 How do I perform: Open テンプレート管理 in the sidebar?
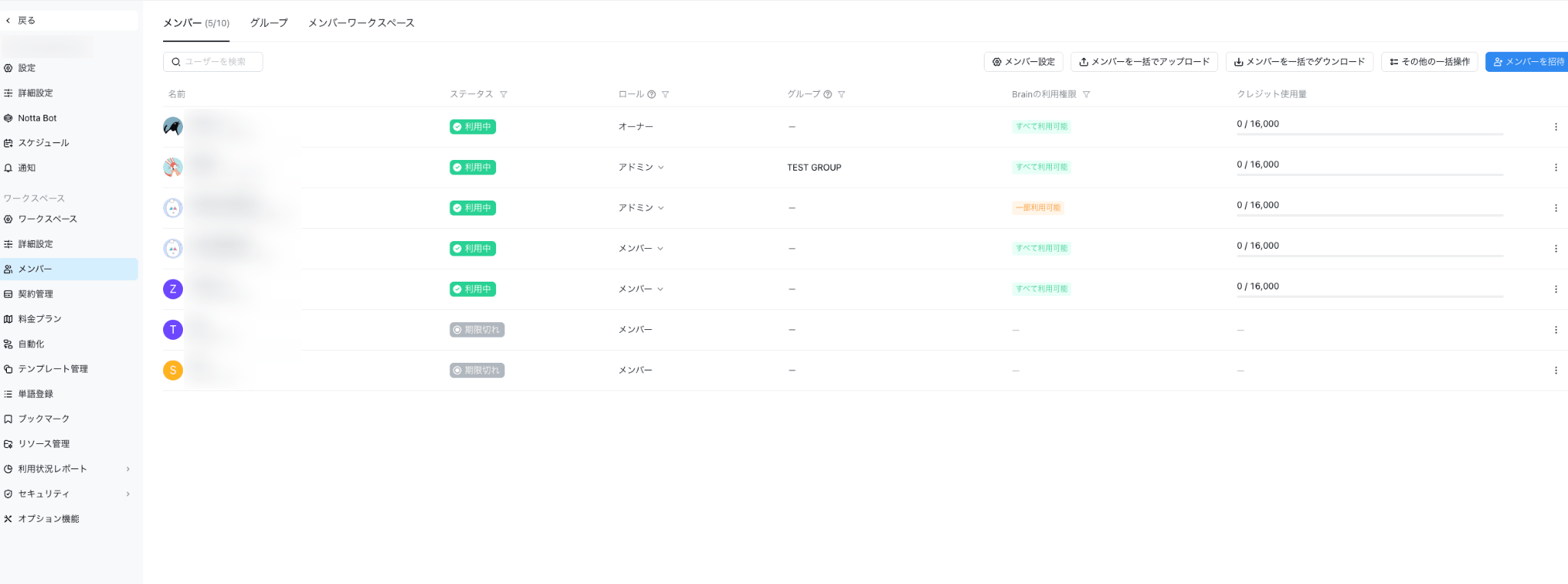(x=69, y=369)
